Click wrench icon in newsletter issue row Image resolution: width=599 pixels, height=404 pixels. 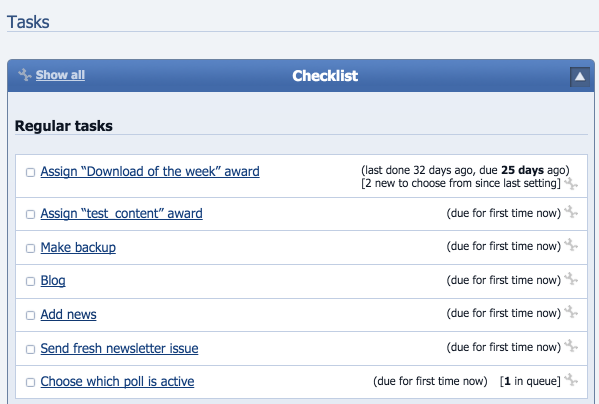571,346
